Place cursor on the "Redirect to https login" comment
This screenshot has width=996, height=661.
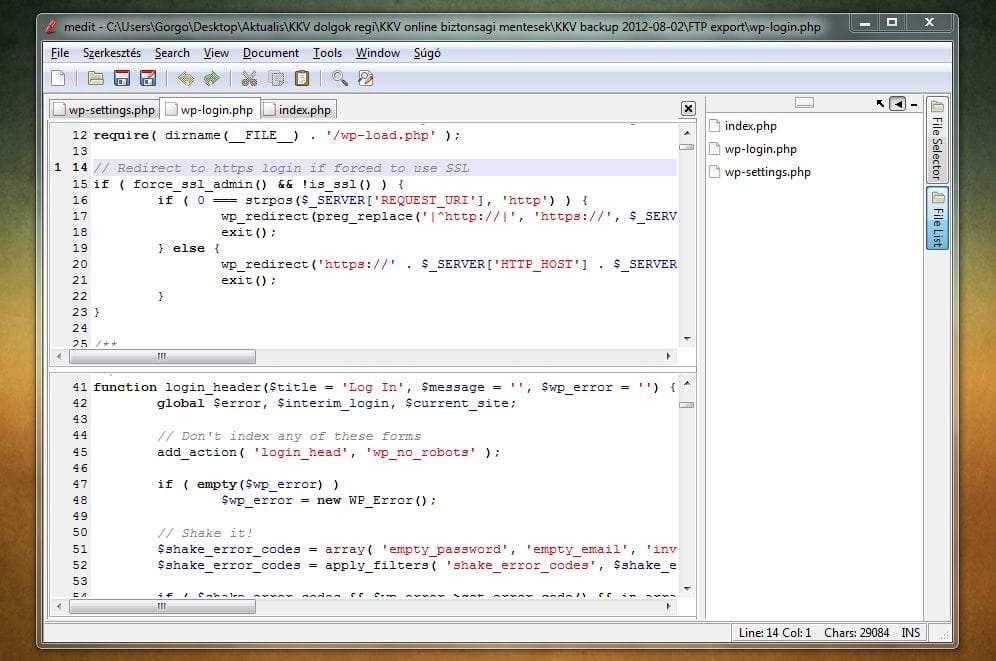[x=281, y=168]
